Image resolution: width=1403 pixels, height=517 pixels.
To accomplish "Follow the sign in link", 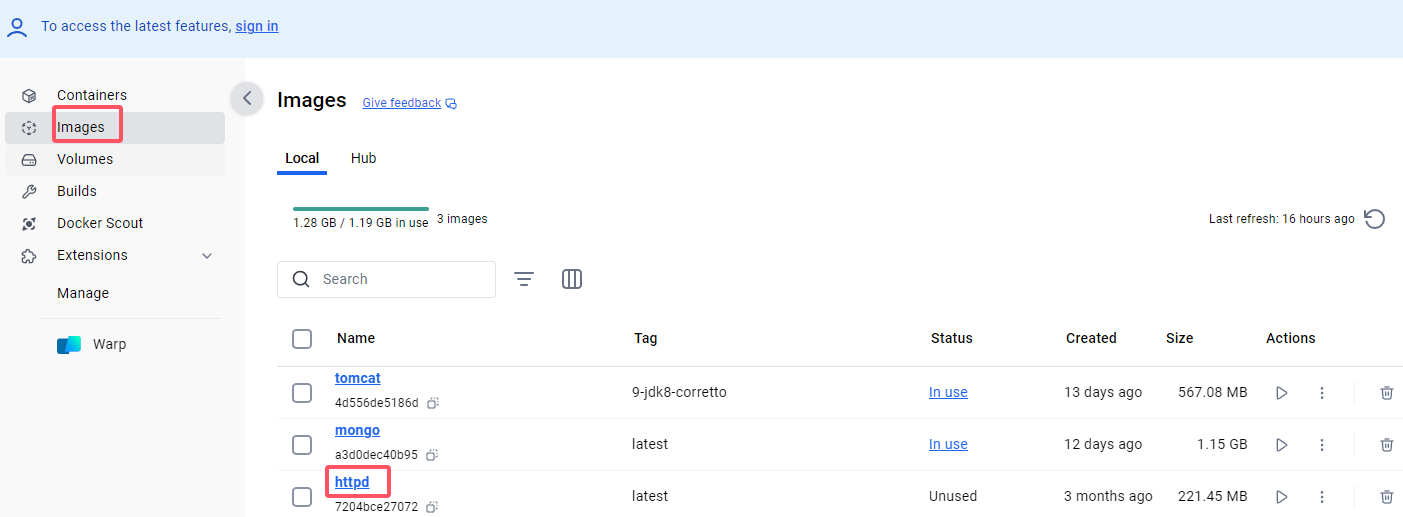I will 257,26.
